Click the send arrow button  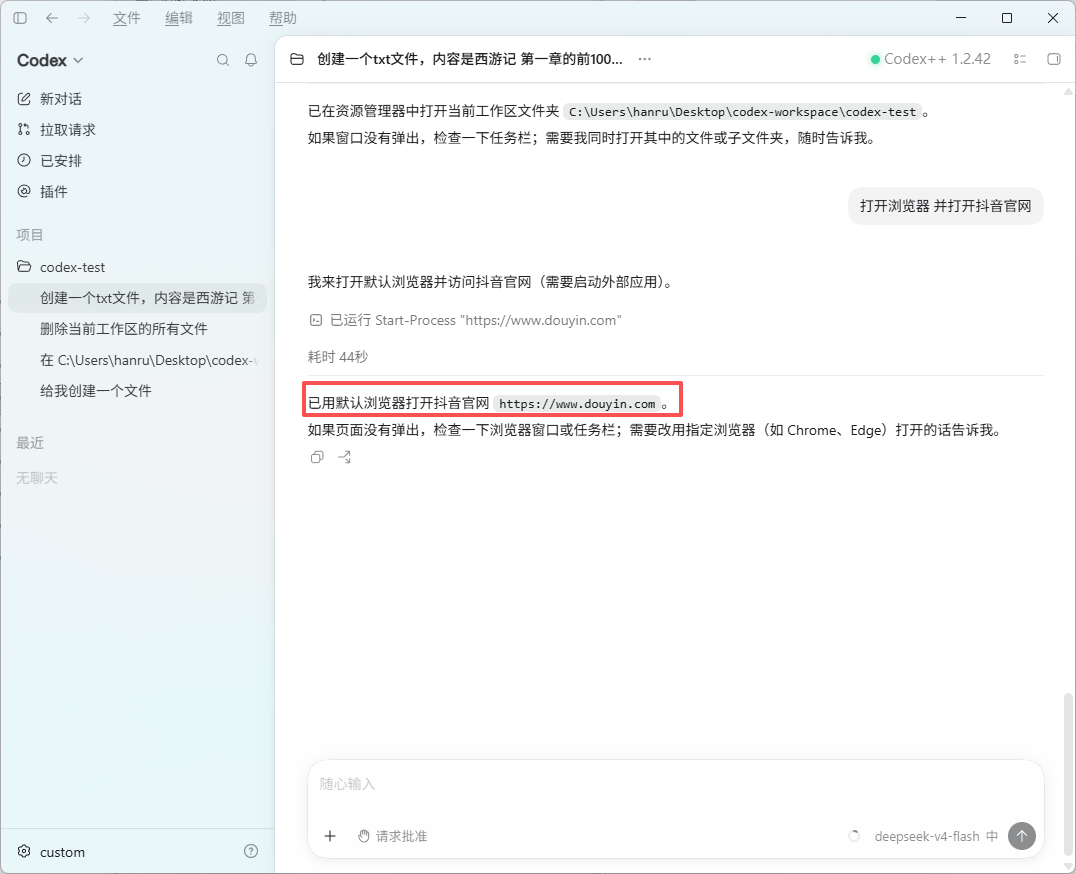[x=1021, y=836]
